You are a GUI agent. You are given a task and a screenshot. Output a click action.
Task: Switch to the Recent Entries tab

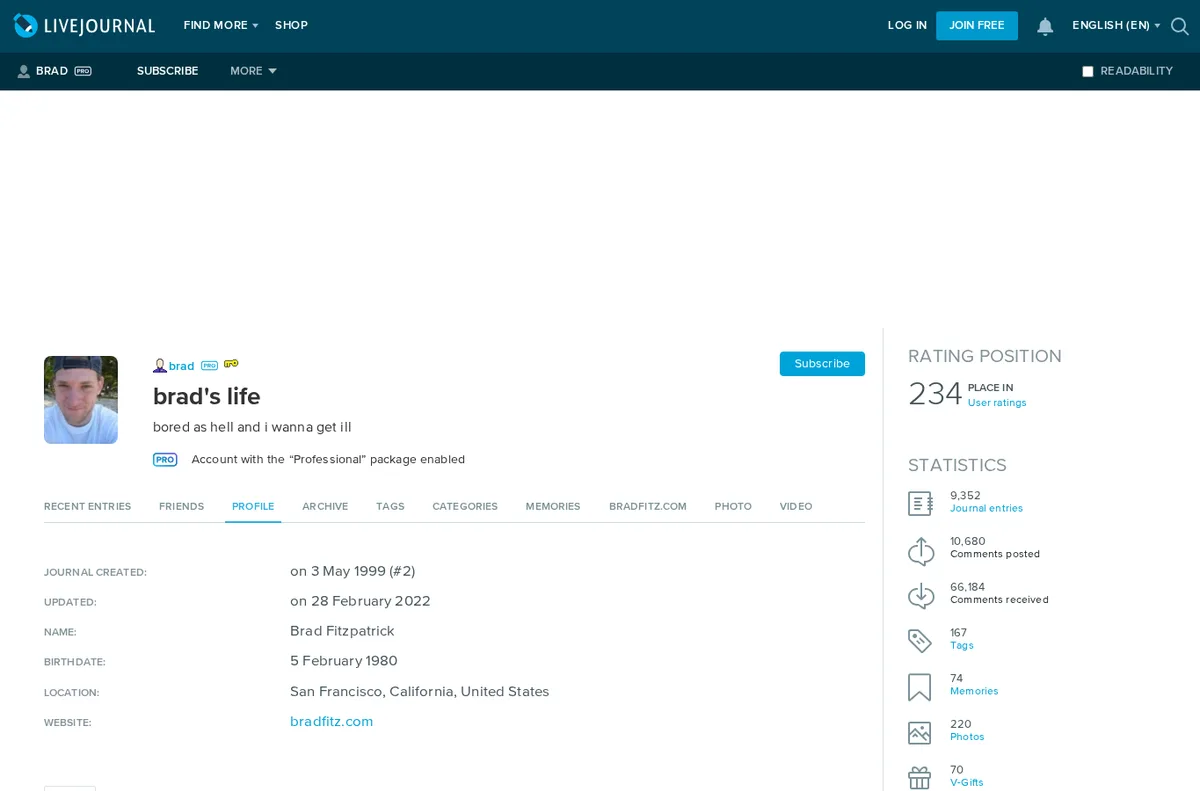click(x=87, y=507)
